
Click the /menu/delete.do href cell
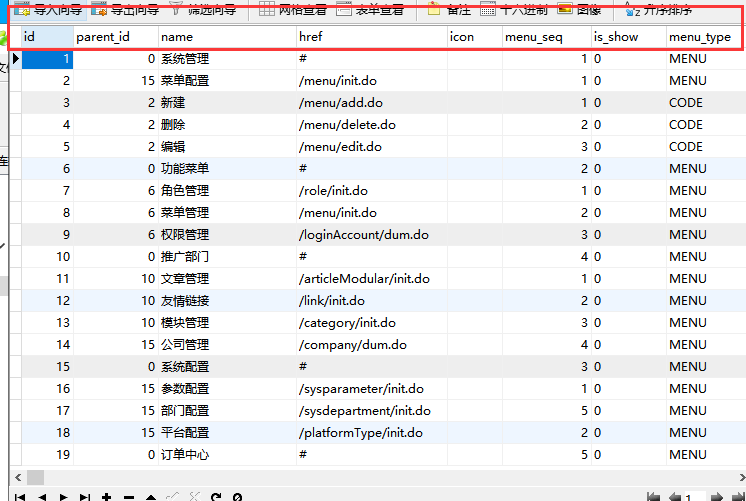372,124
